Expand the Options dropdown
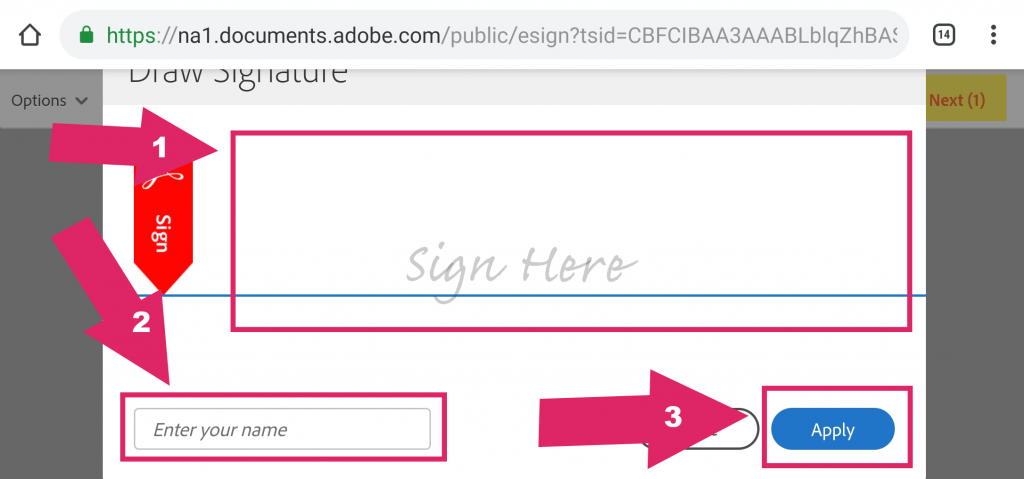Image resolution: width=1024 pixels, height=479 pixels. click(x=50, y=101)
